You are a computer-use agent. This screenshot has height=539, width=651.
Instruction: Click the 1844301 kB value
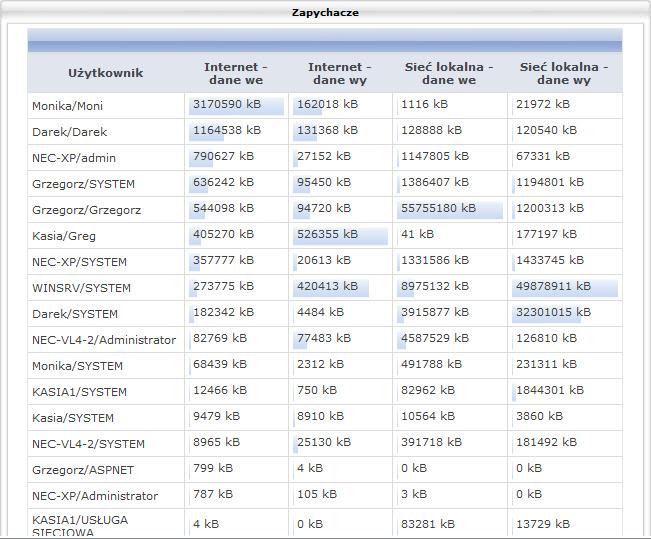[x=550, y=391]
